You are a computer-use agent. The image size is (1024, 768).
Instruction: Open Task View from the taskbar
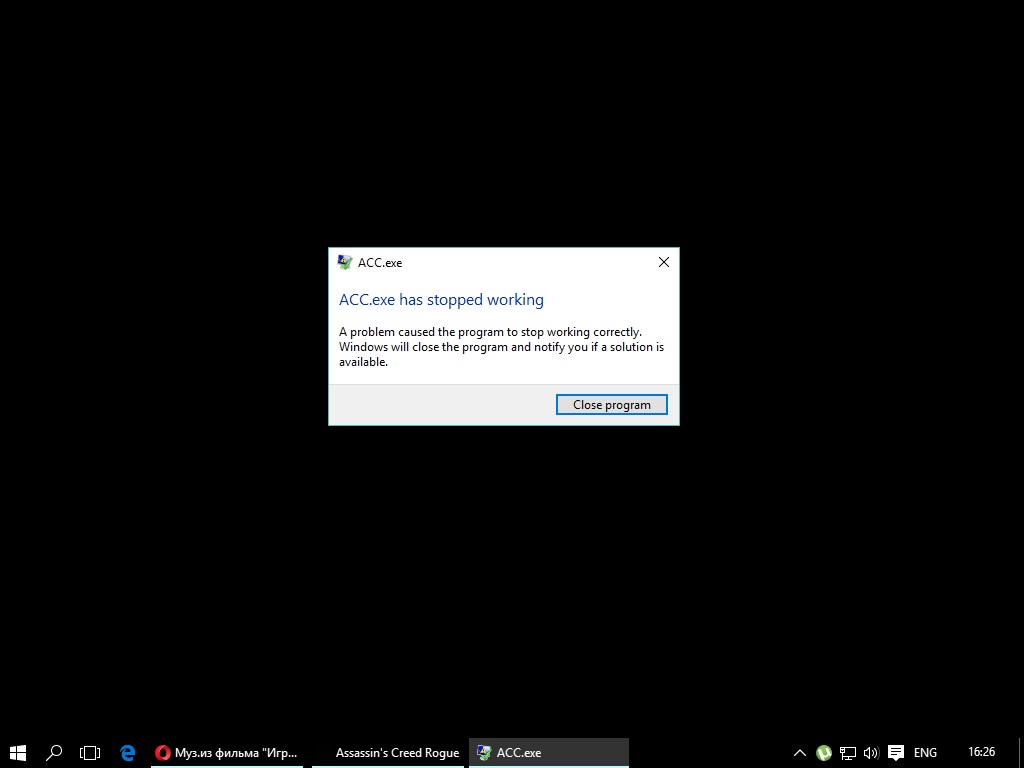coord(90,752)
